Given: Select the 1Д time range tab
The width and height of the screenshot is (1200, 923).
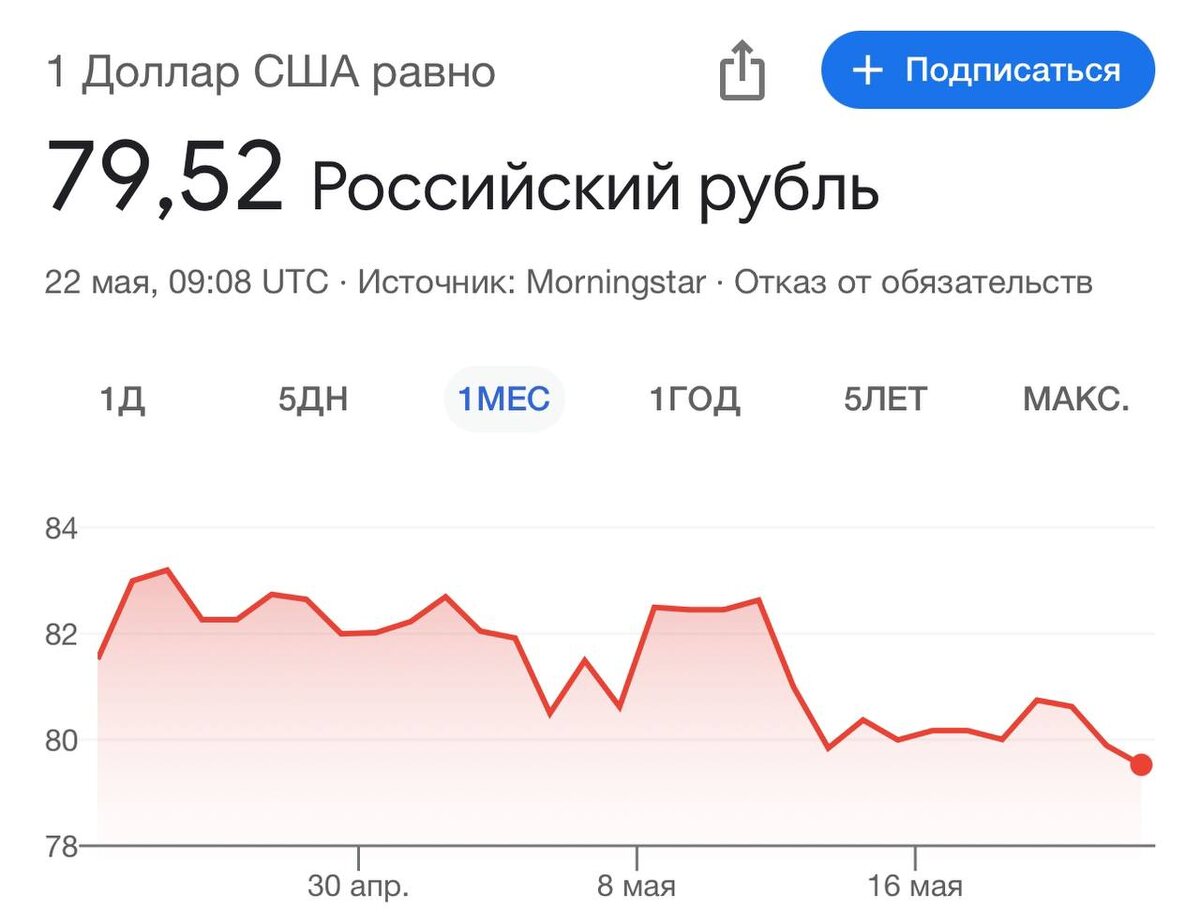Looking at the screenshot, I should [x=122, y=400].
